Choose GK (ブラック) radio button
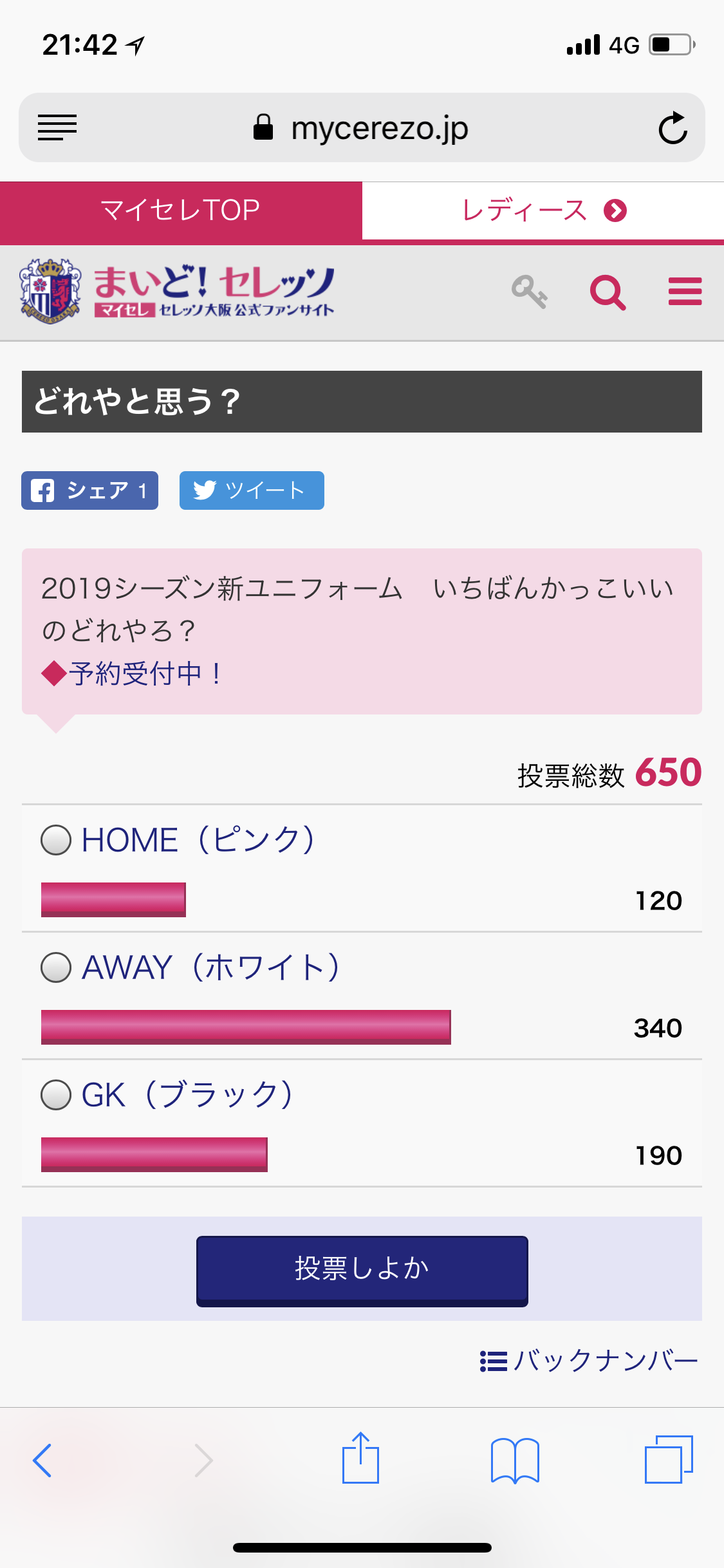The image size is (724, 1568). click(56, 1095)
